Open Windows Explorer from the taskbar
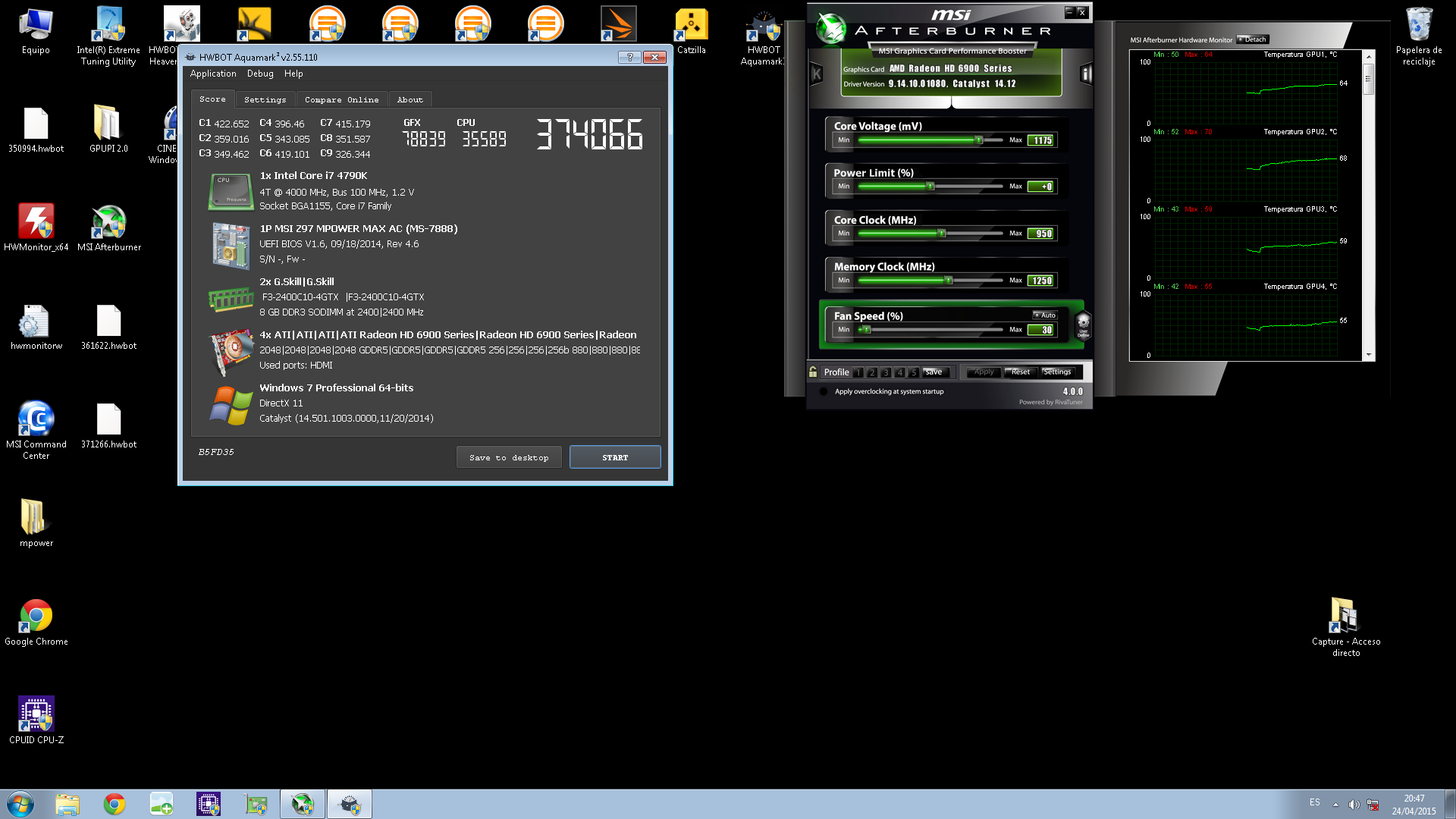The height and width of the screenshot is (819, 1456). click(67, 804)
